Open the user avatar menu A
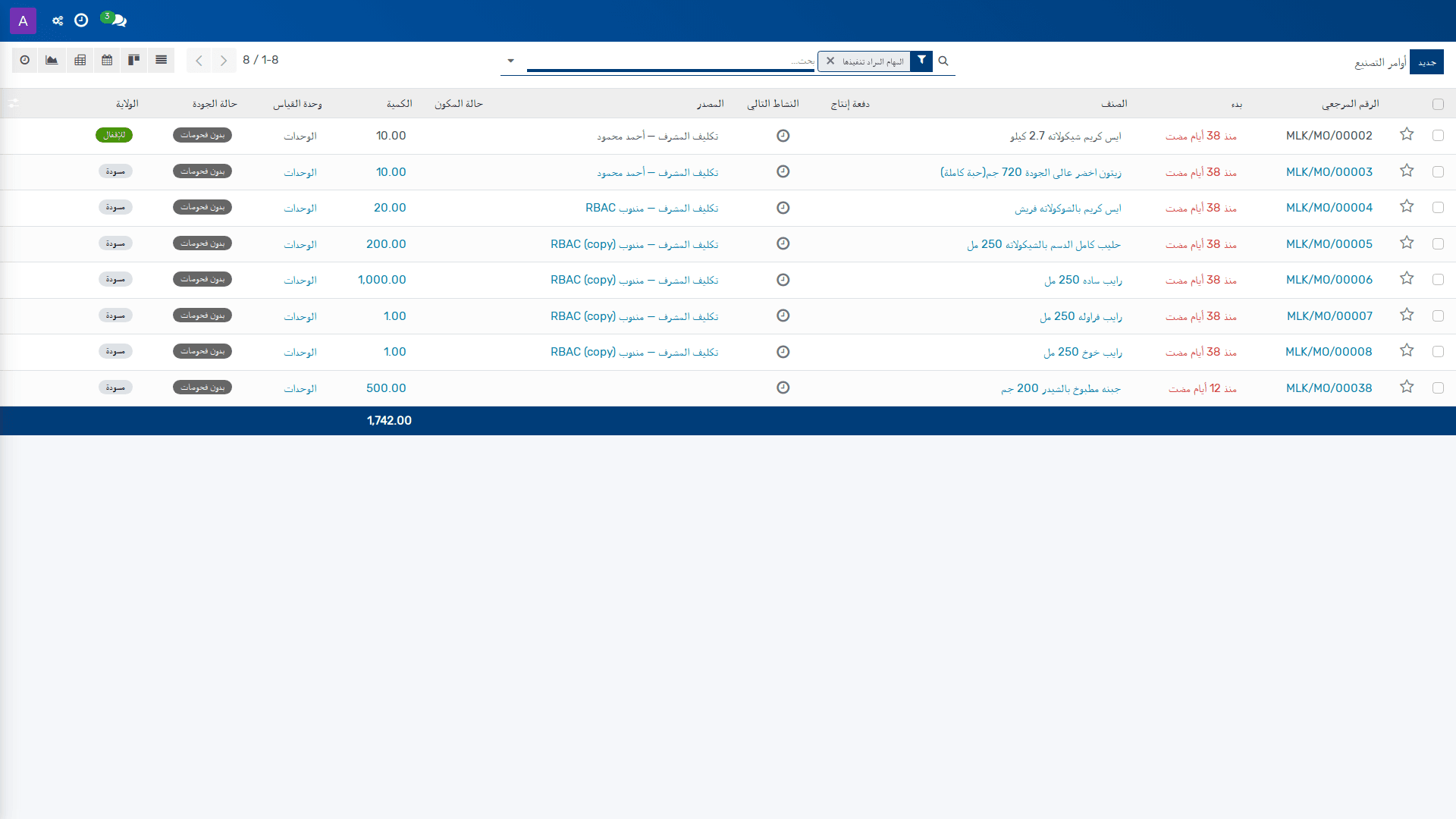This screenshot has width=1456, height=819. [23, 20]
